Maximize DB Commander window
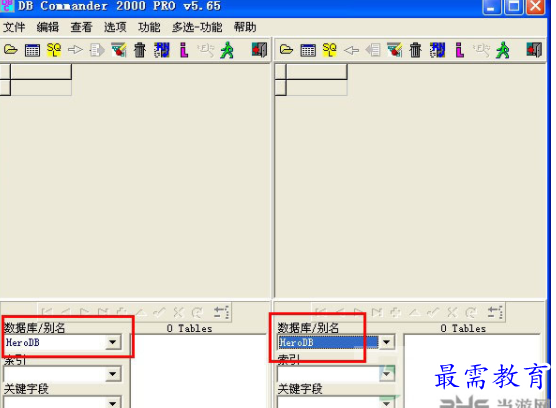Viewport: 556px width, 408px height. click(514, 7)
